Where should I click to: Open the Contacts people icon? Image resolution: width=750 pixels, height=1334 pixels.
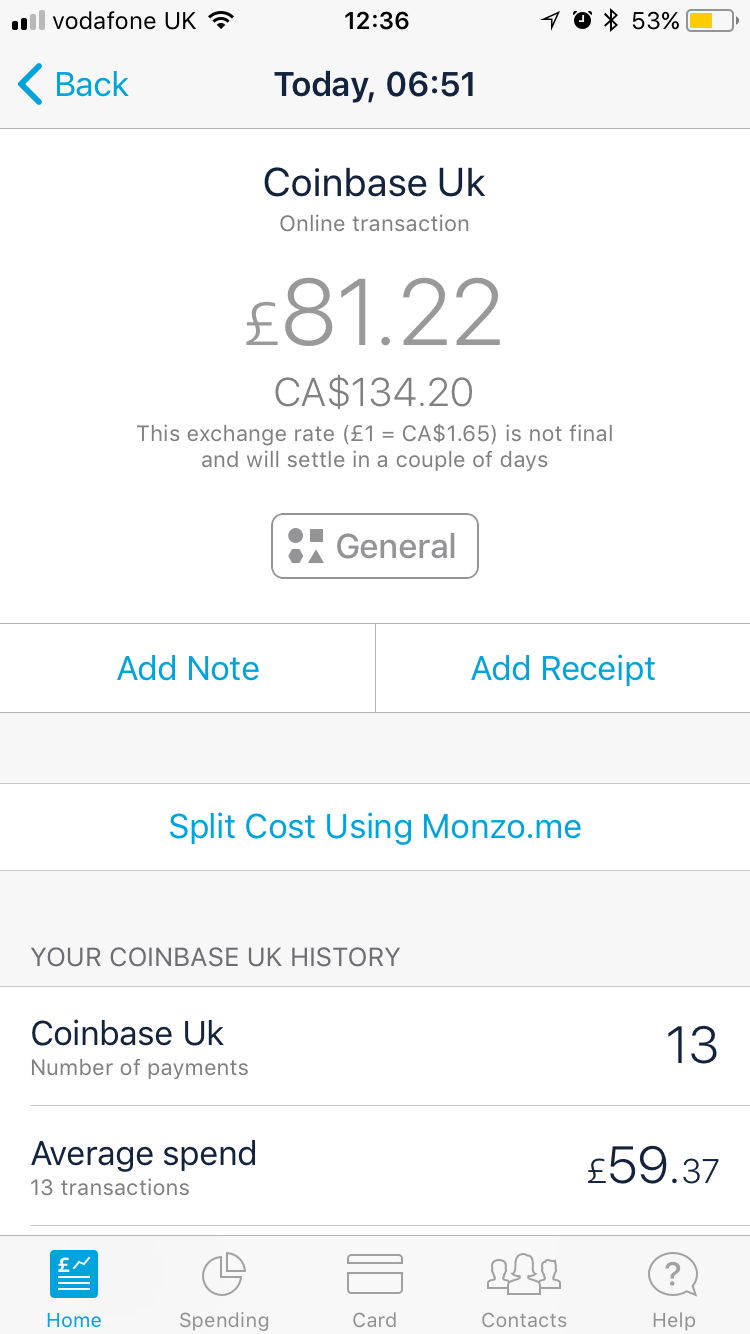coord(524,1273)
